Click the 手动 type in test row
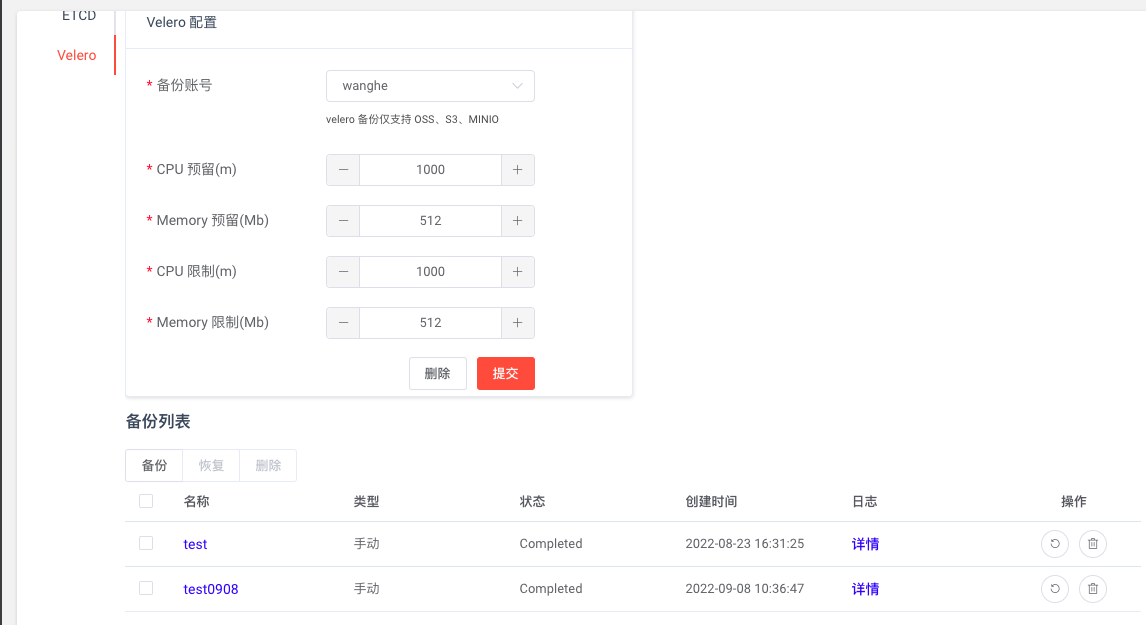This screenshot has width=1146, height=625. click(366, 544)
